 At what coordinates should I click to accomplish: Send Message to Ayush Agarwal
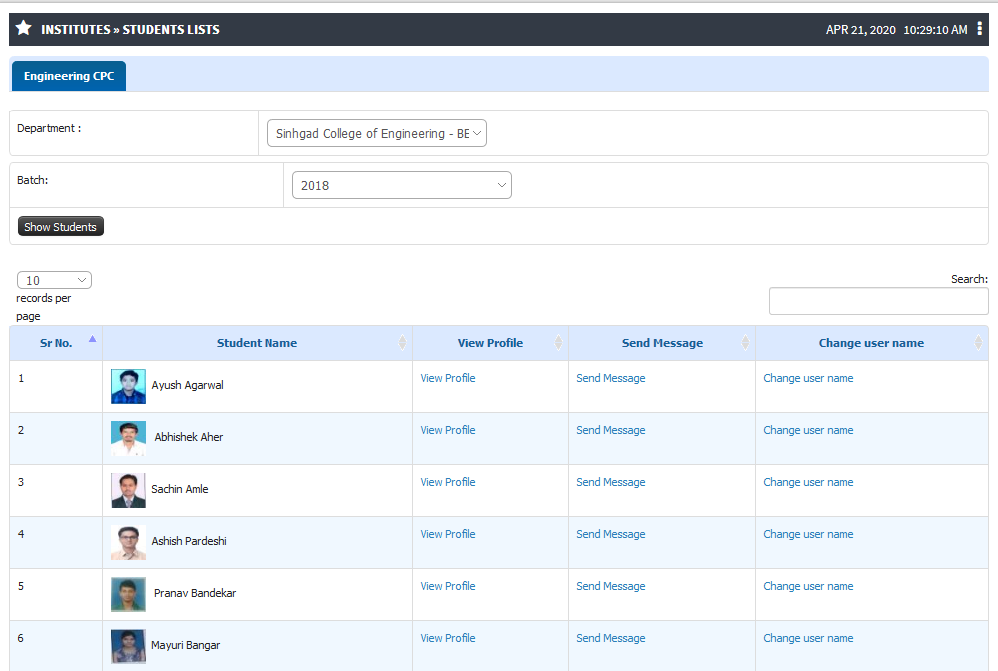point(611,378)
